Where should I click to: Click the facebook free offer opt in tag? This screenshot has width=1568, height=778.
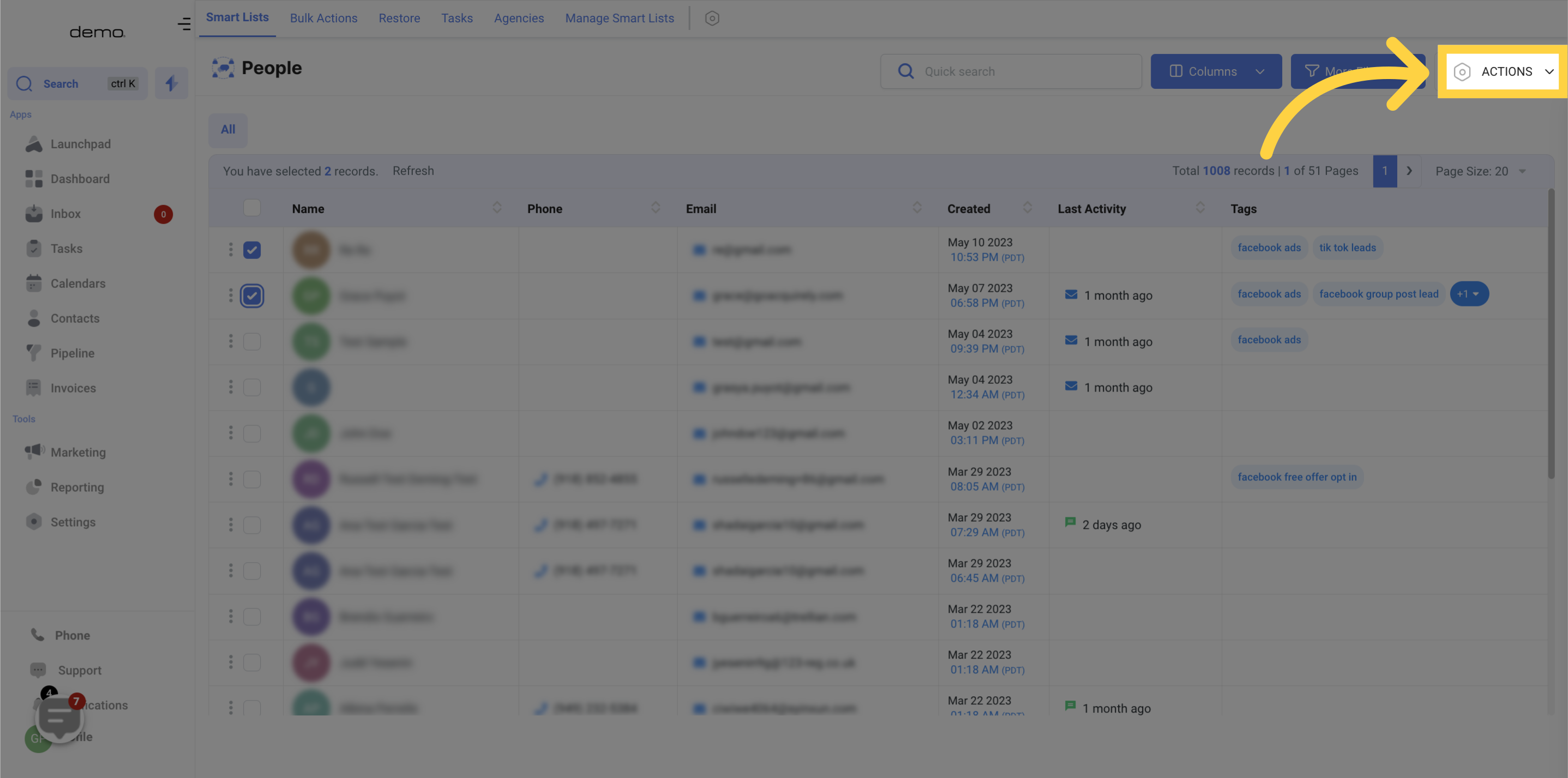tap(1296, 477)
